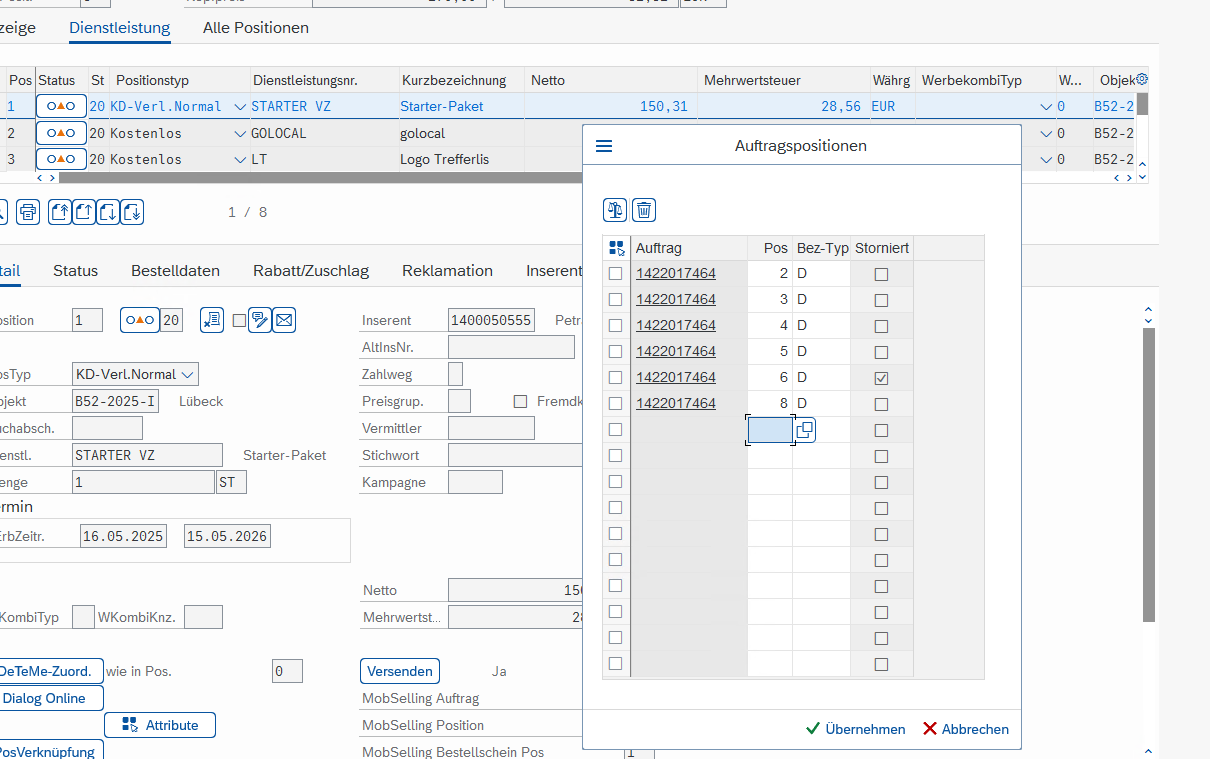The image size is (1210, 759).
Task: Toggle the Storniert checkbox for Pos 2
Action: 881,274
